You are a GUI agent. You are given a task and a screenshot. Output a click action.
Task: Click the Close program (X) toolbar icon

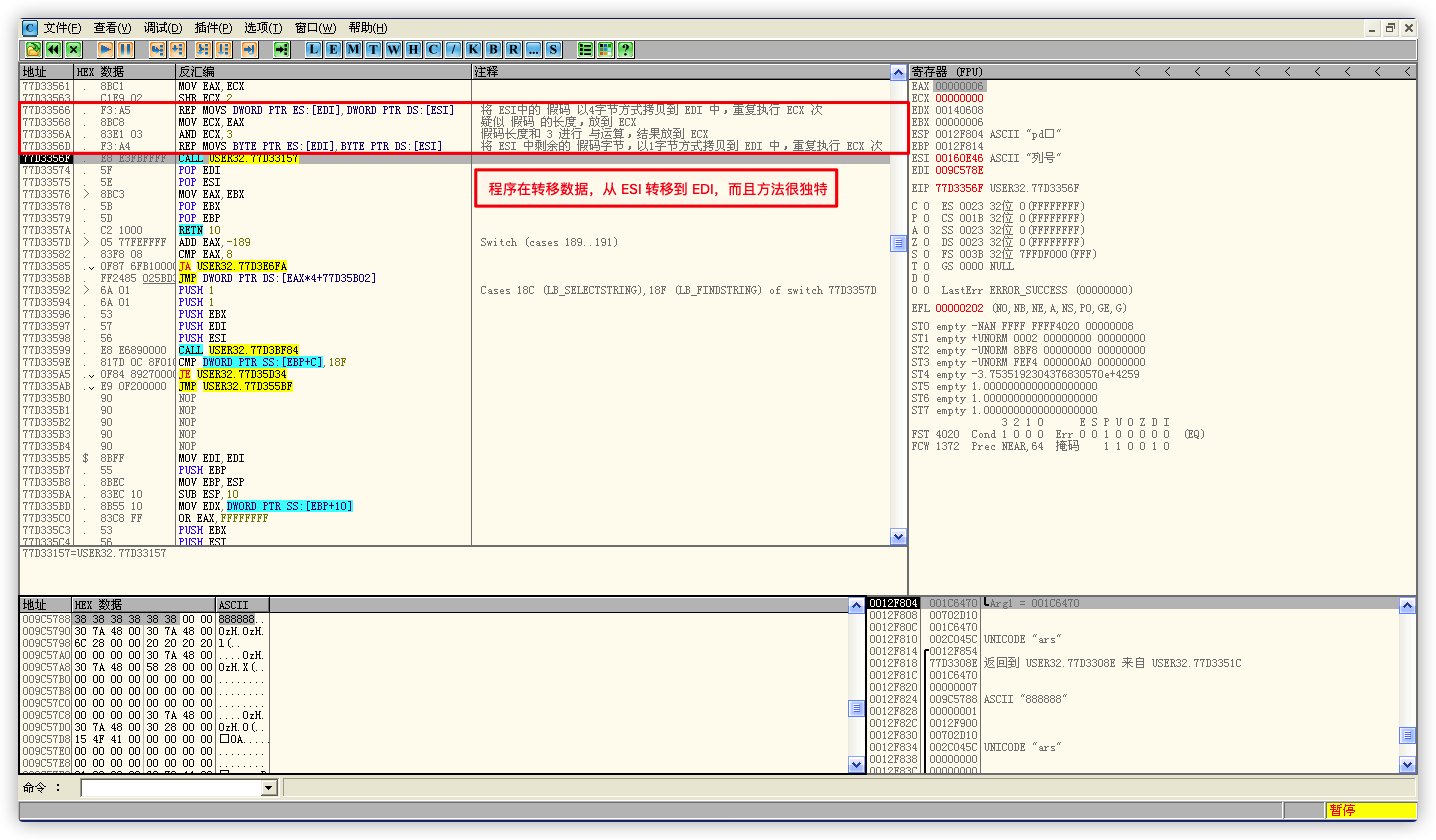tap(73, 49)
